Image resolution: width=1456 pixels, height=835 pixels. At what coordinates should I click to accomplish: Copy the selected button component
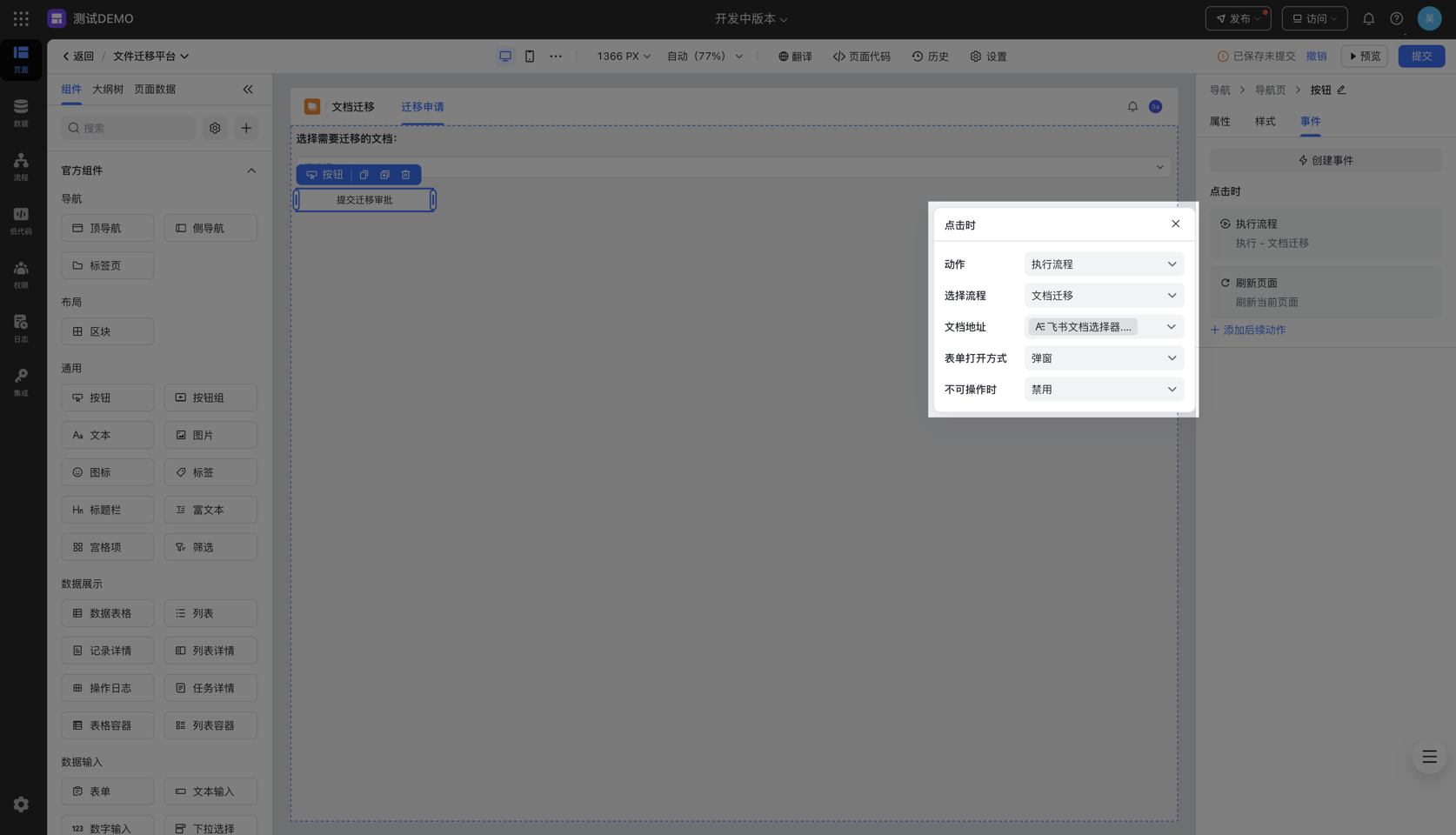tap(364, 175)
